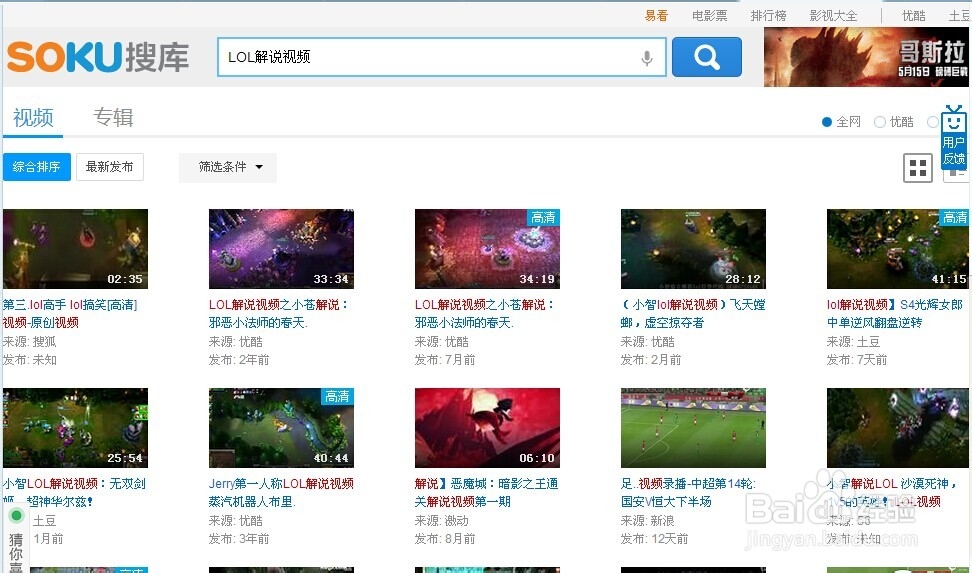Sort results by 综合排序
This screenshot has height=573, width=972.
point(37,167)
